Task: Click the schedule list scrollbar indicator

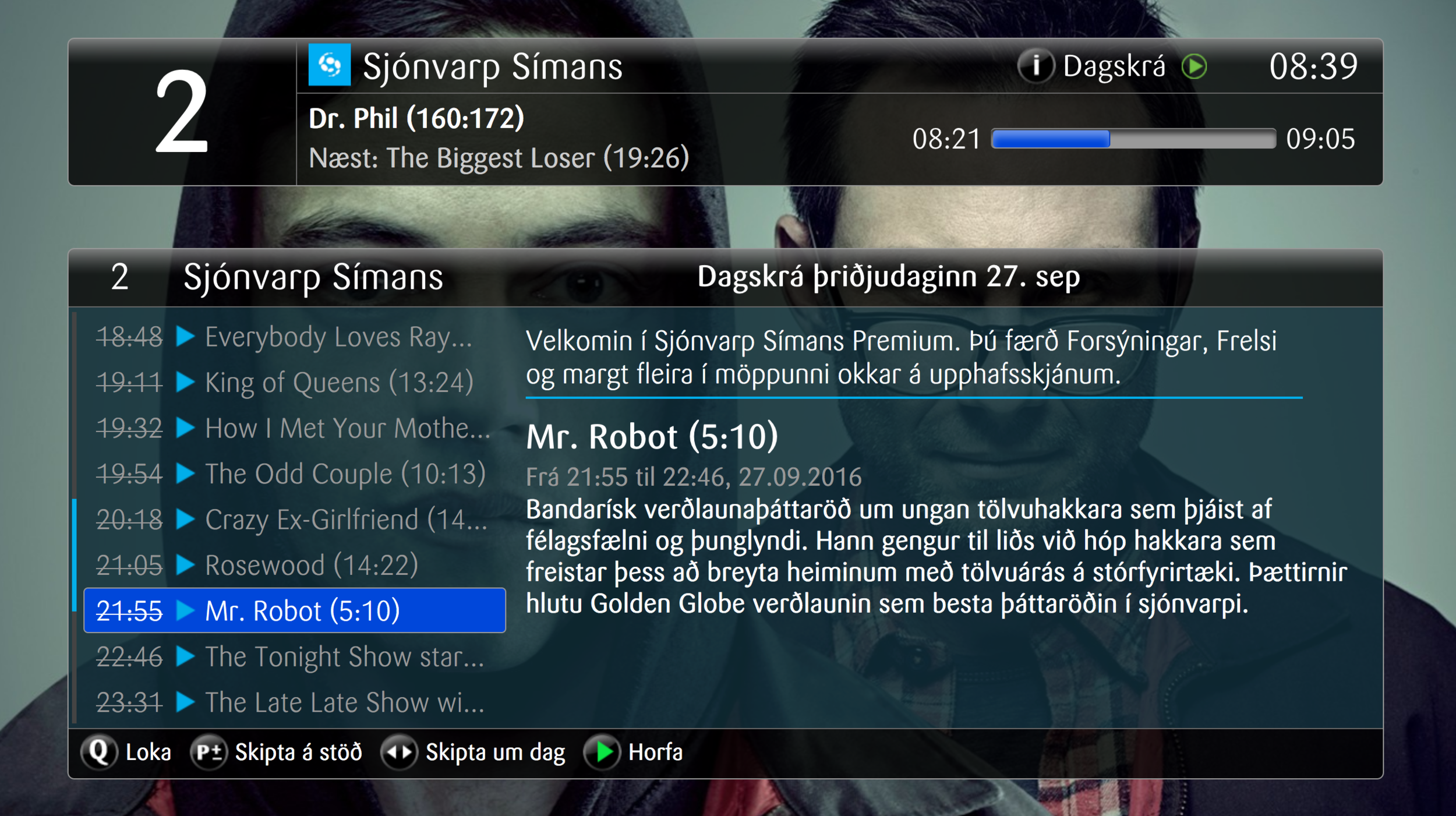Action: click(75, 554)
